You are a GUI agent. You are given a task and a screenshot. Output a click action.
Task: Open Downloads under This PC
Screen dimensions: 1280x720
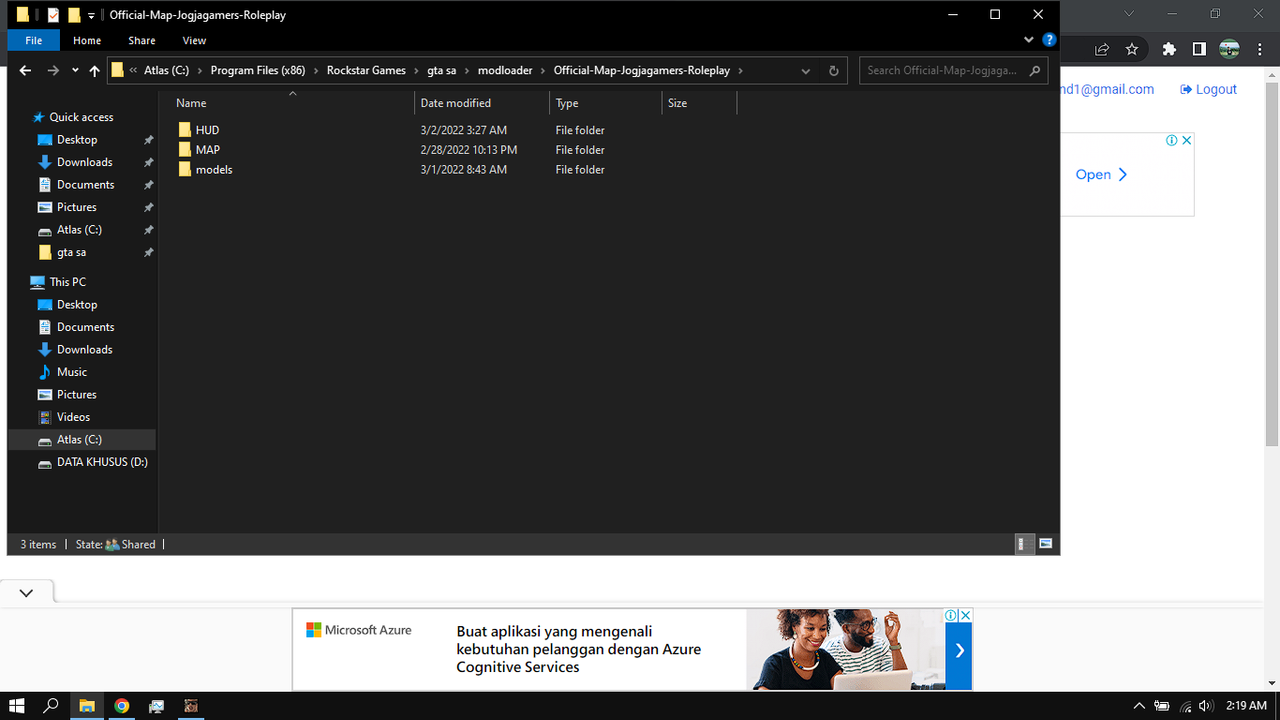coord(84,349)
